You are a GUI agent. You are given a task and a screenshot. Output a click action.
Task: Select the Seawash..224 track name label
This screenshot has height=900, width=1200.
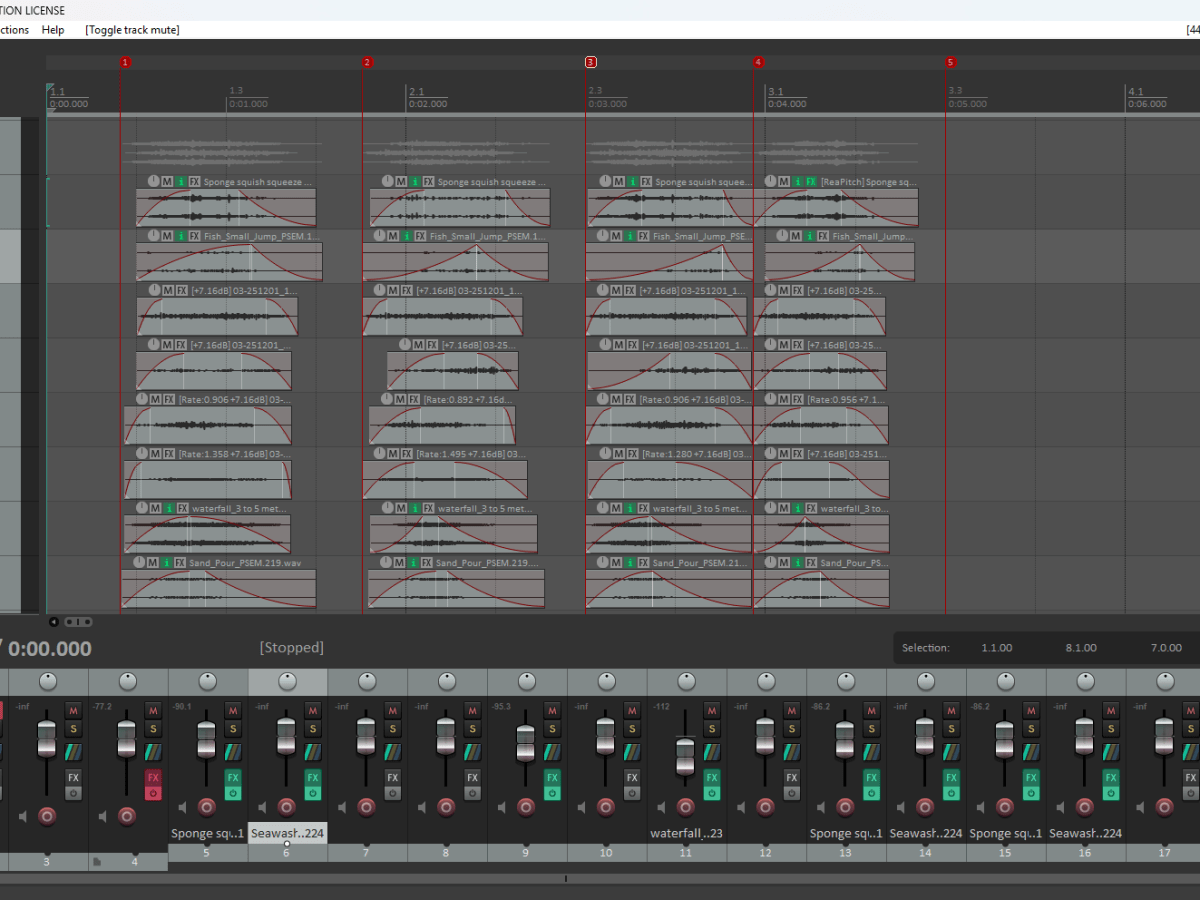click(x=288, y=833)
